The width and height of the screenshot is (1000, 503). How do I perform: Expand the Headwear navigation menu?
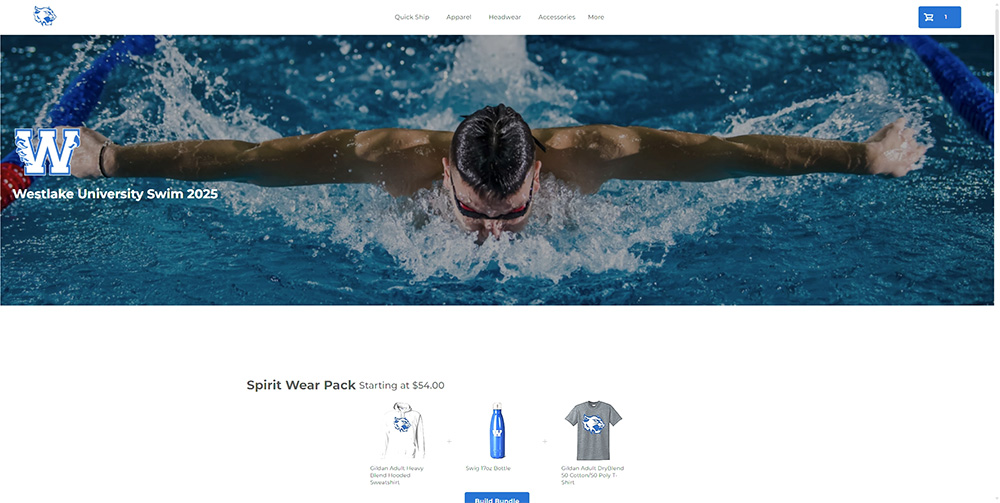tap(504, 17)
